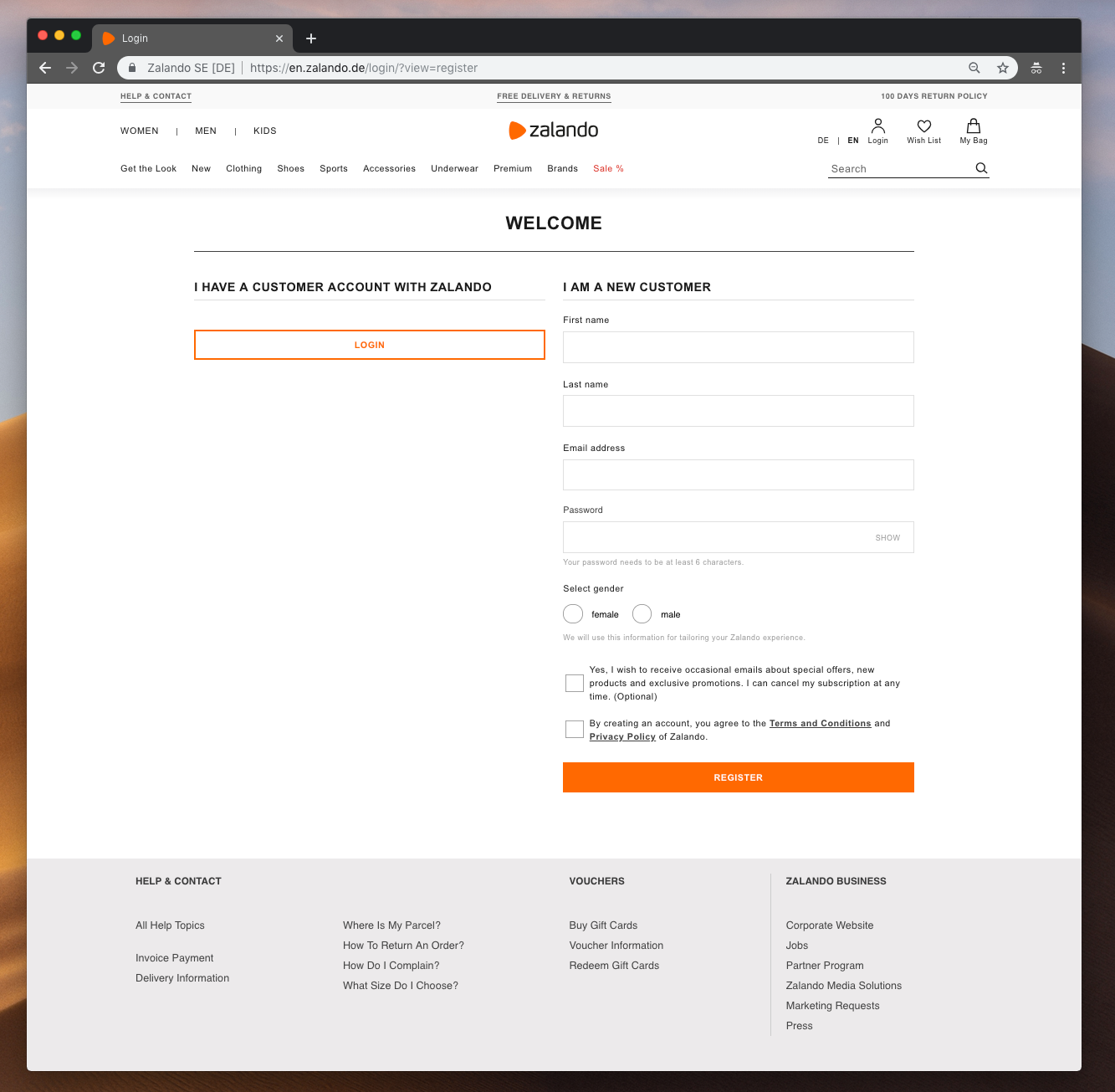The height and width of the screenshot is (1092, 1115).
Task: Enable the promotional emails checkbox
Action: 574,683
